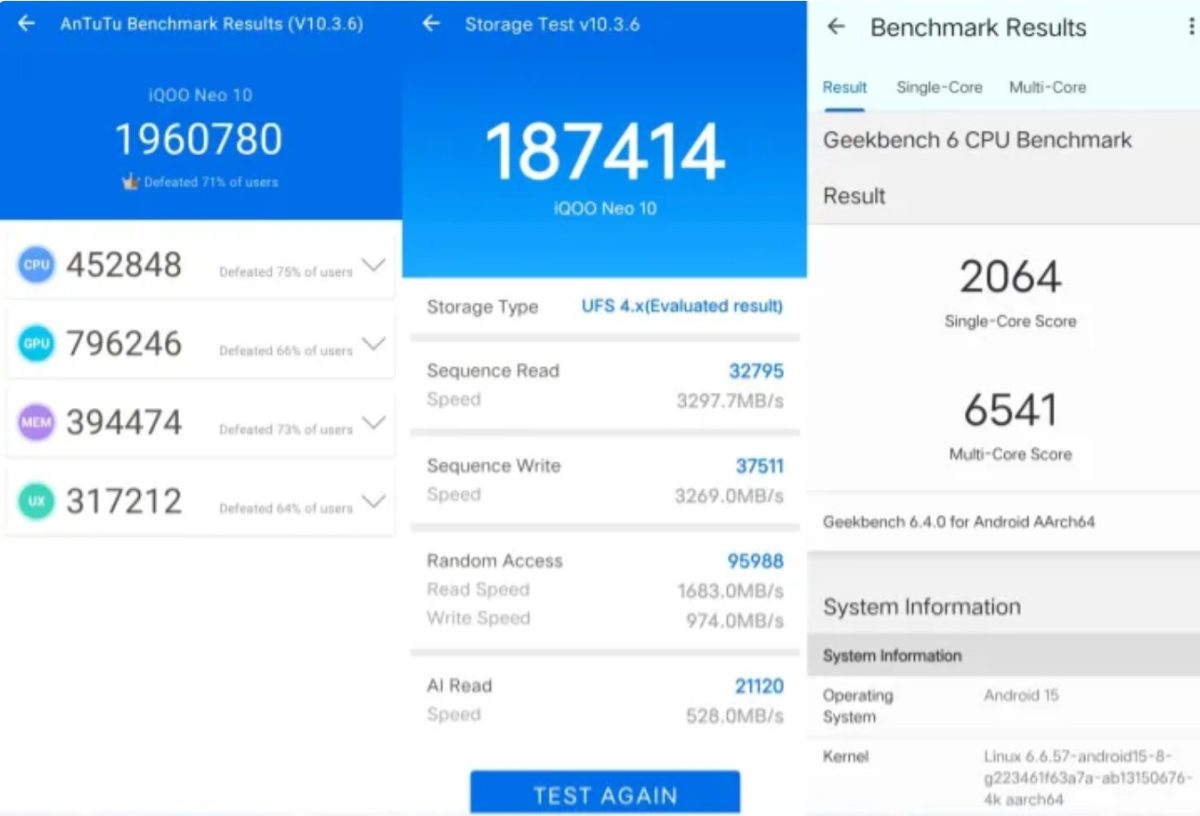Click the Kernel row label
The height and width of the screenshot is (816, 1200).
click(x=846, y=757)
